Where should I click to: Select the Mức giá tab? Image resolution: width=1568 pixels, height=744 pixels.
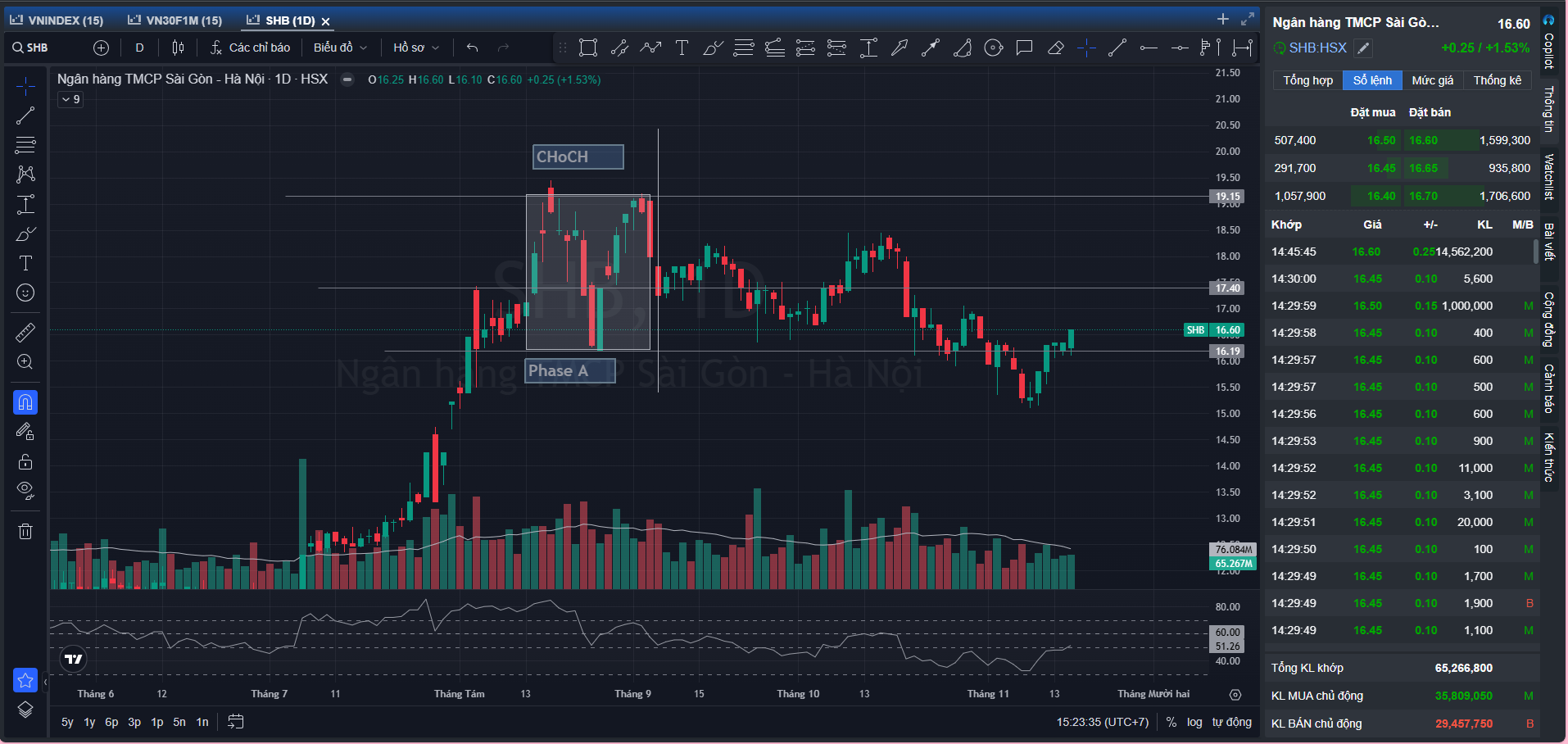pyautogui.click(x=1433, y=80)
